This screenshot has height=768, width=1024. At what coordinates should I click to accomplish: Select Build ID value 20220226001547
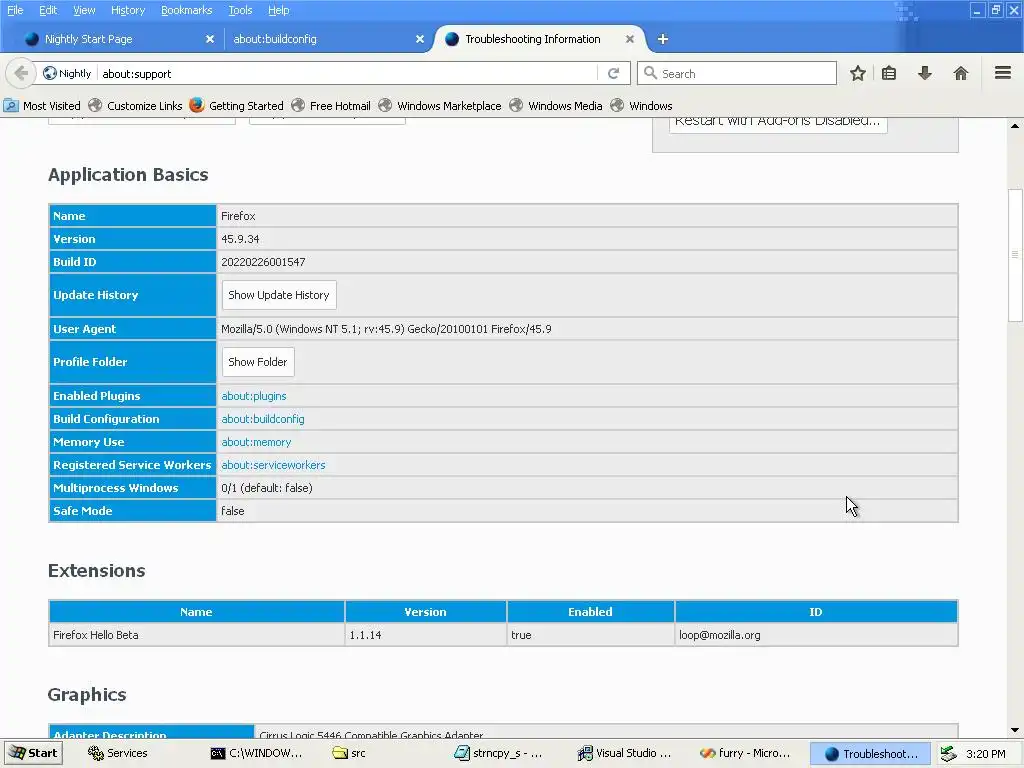[263, 262]
